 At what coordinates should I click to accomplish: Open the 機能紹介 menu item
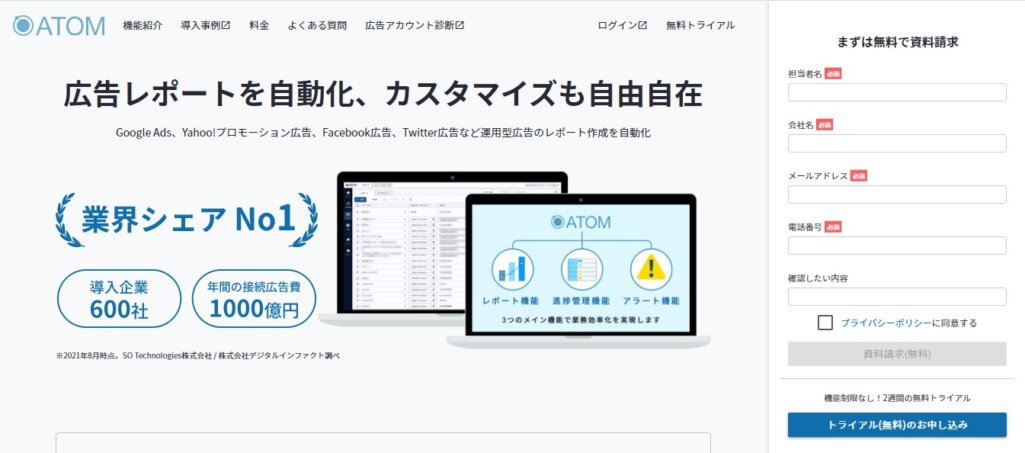click(143, 25)
